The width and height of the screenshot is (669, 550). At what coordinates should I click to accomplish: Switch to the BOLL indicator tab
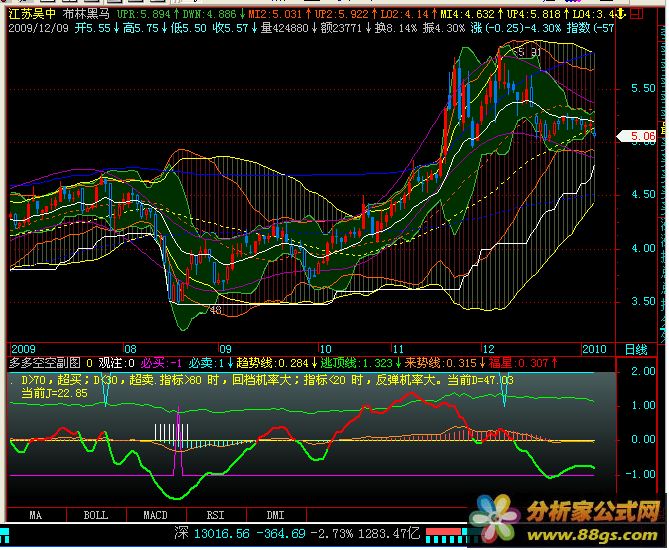pyautogui.click(x=95, y=515)
